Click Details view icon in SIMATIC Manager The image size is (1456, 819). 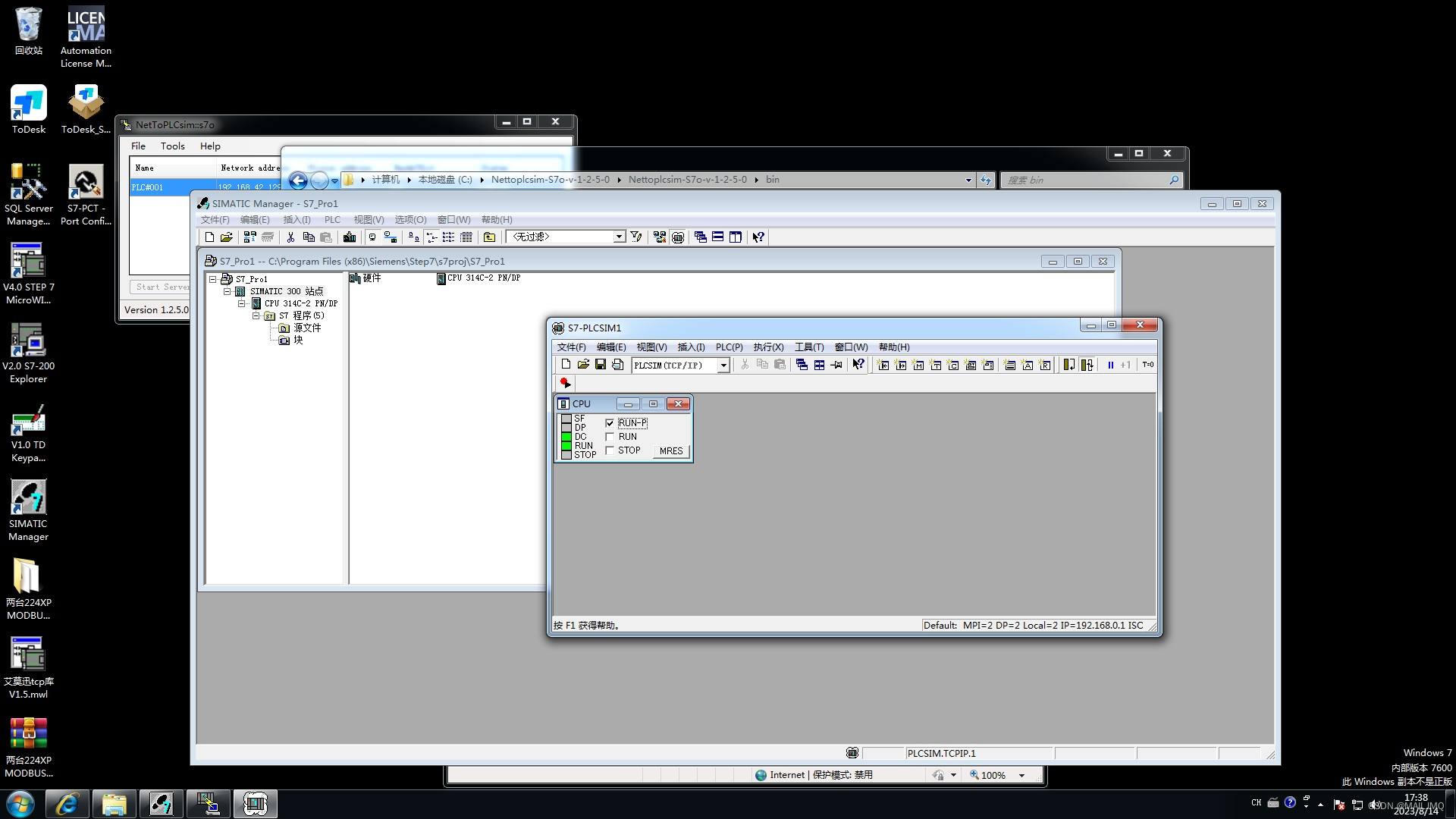click(x=466, y=237)
